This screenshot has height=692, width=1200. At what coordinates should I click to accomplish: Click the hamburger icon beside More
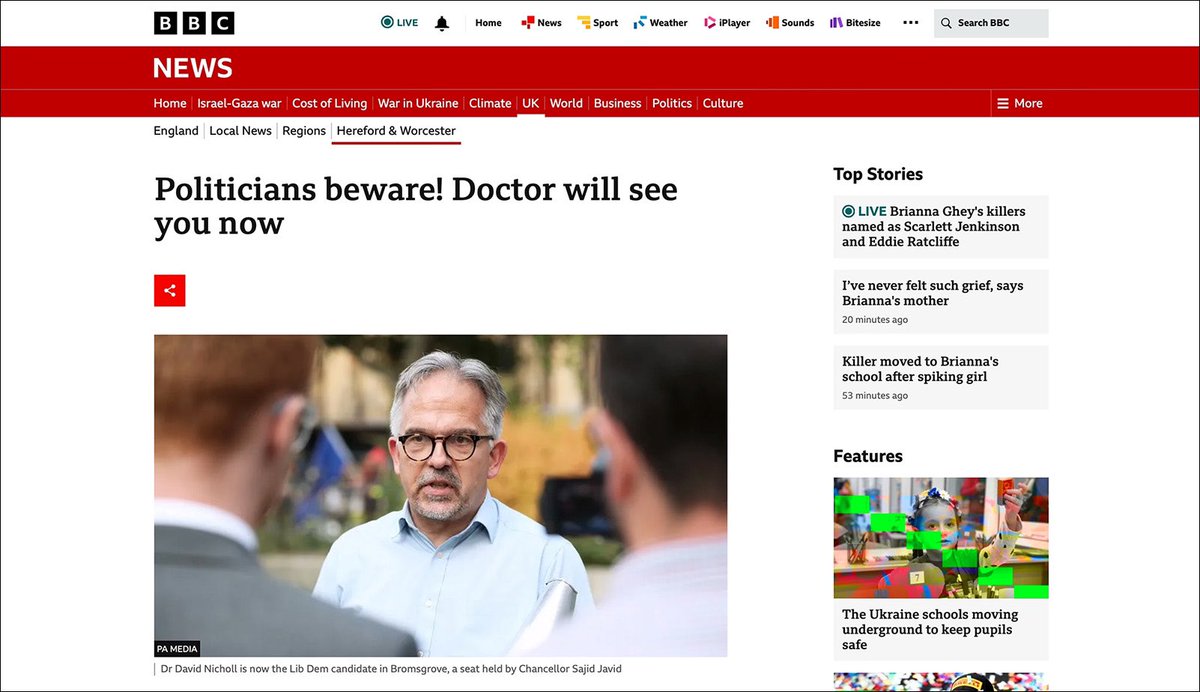(1003, 103)
